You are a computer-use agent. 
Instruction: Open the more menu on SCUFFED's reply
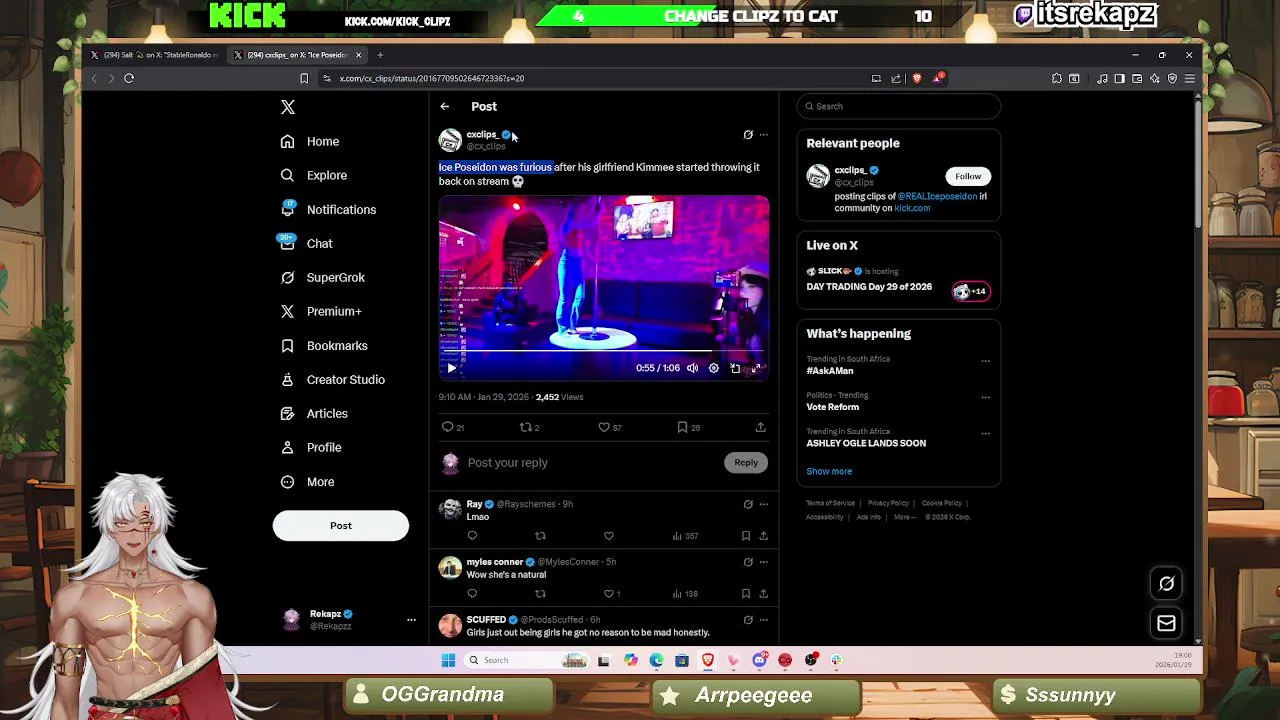point(764,620)
